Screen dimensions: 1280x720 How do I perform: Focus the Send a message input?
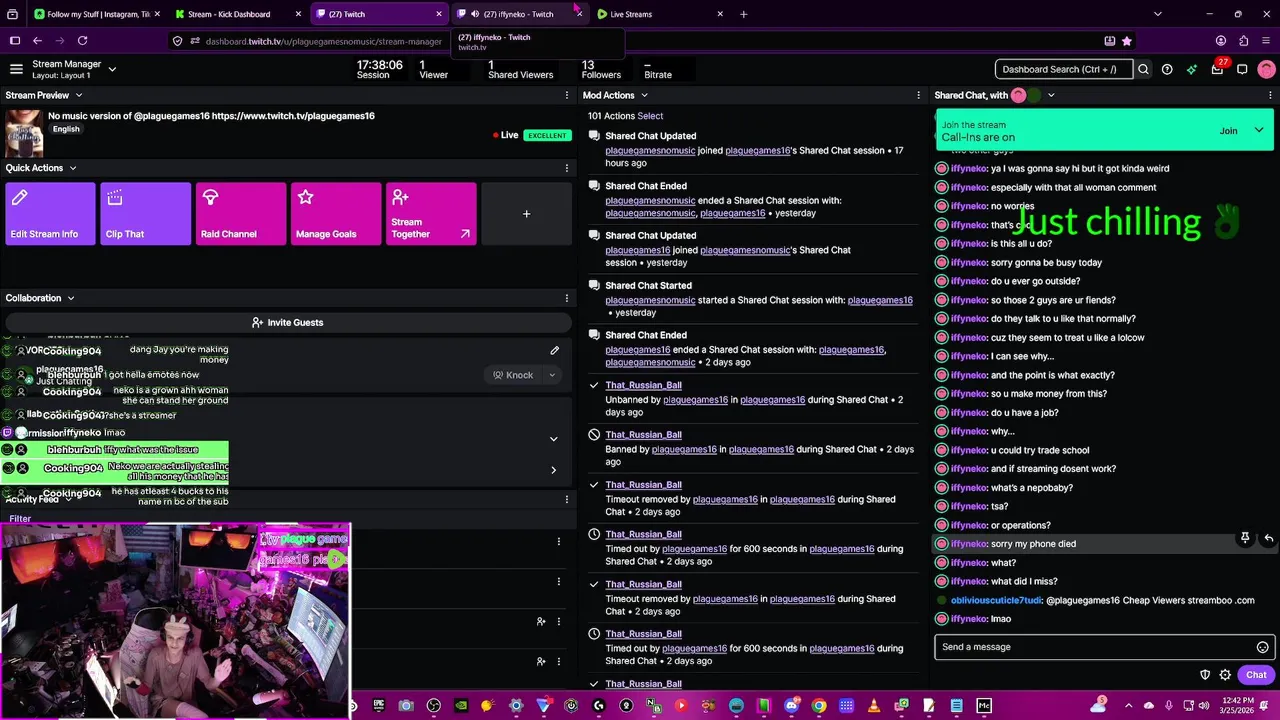click(x=1094, y=647)
